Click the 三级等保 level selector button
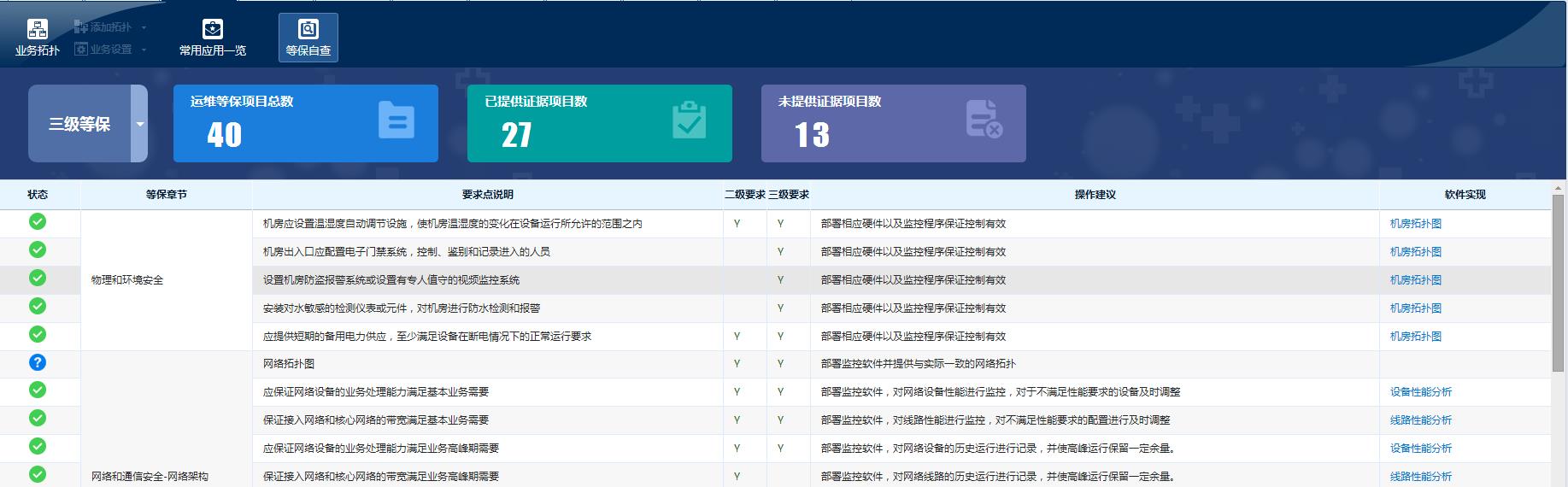 pos(79,124)
